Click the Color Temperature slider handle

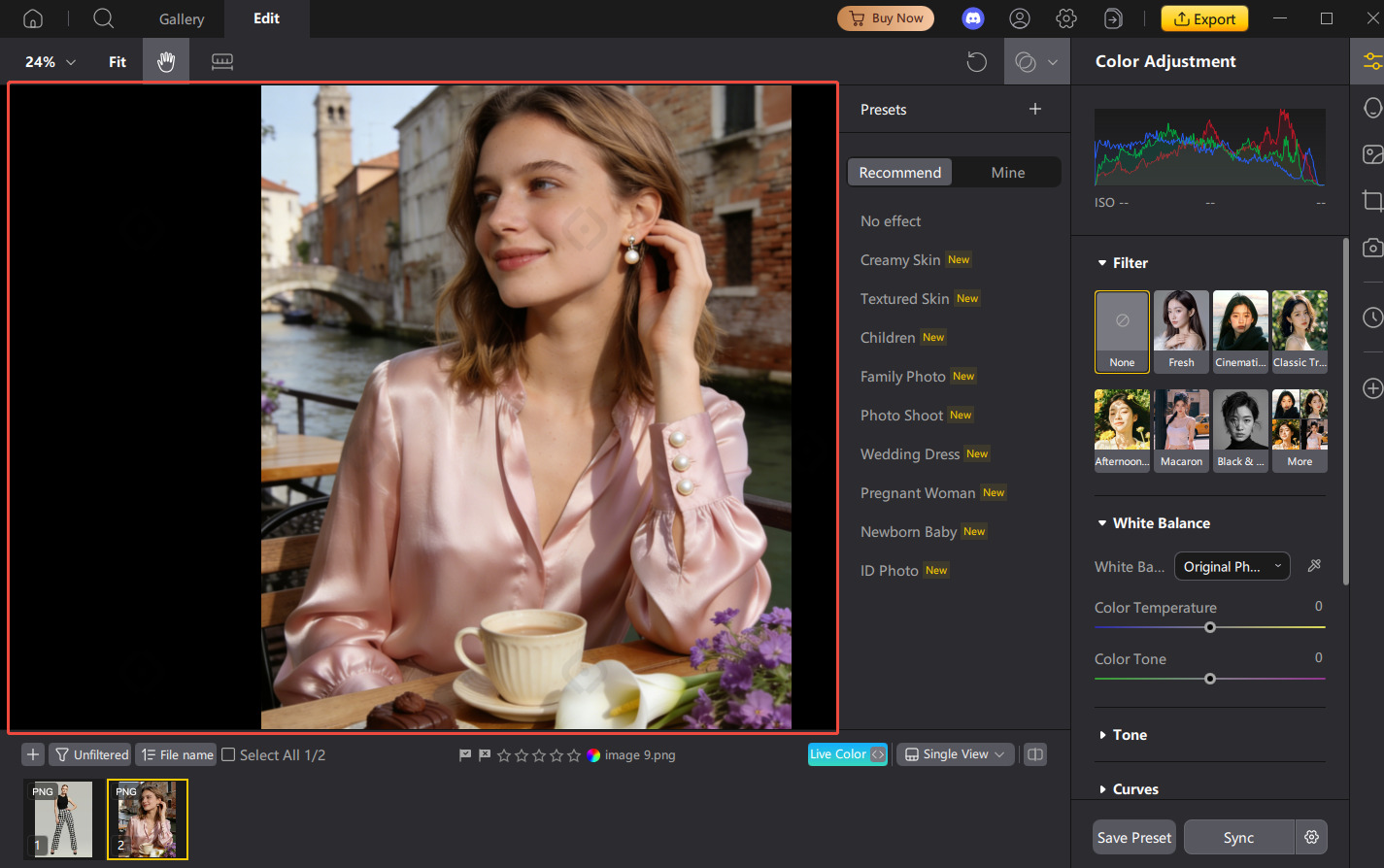[1210, 627]
